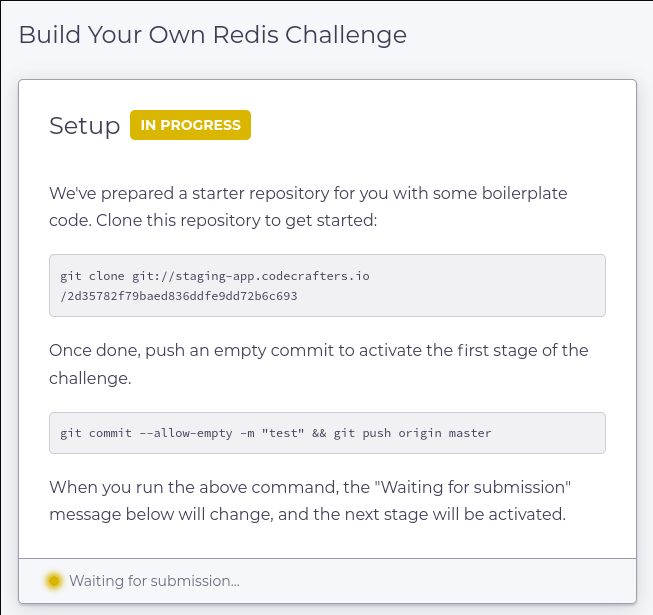Viewport: 653px width, 615px height.
Task: Click the "boilerplate" word in the description
Action: [x=525, y=193]
